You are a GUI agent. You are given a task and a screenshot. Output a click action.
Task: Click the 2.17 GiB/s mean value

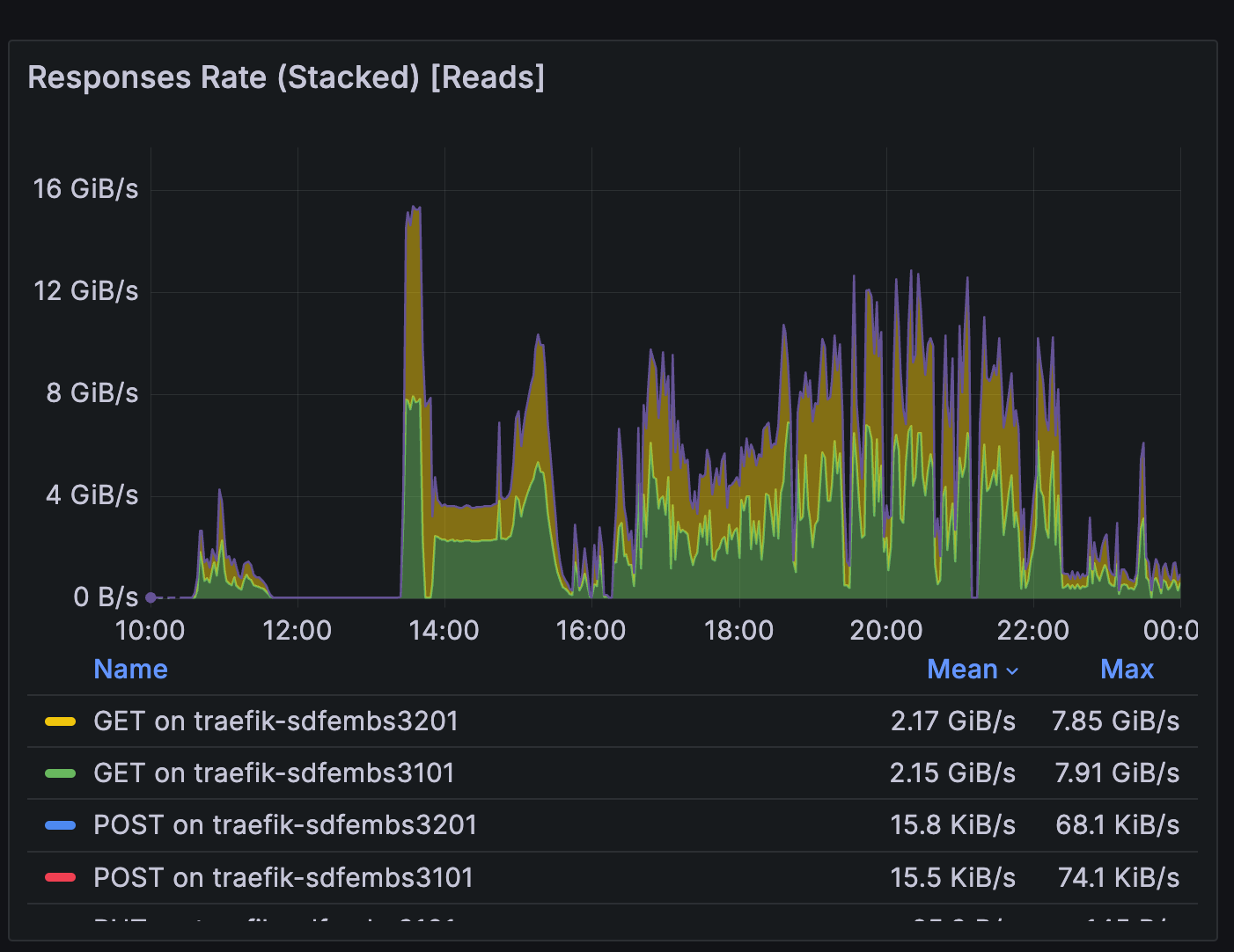pyautogui.click(x=952, y=721)
